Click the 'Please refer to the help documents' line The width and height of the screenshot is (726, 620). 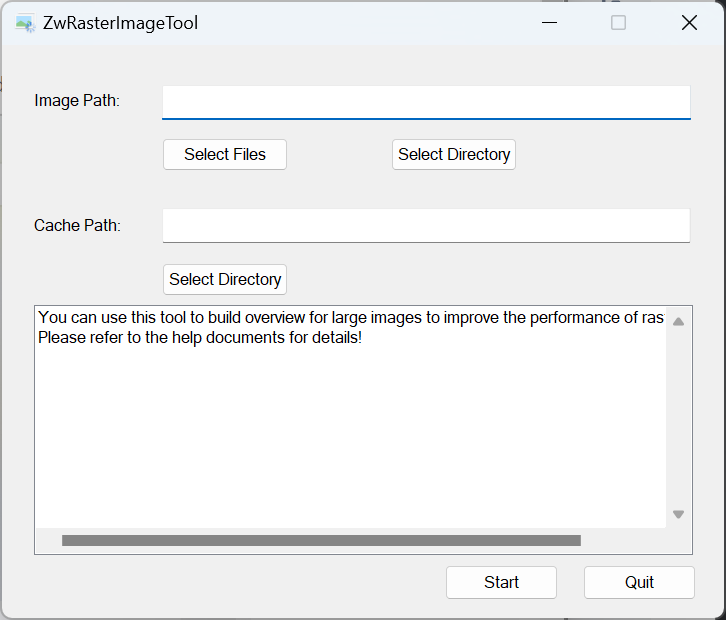coord(200,338)
